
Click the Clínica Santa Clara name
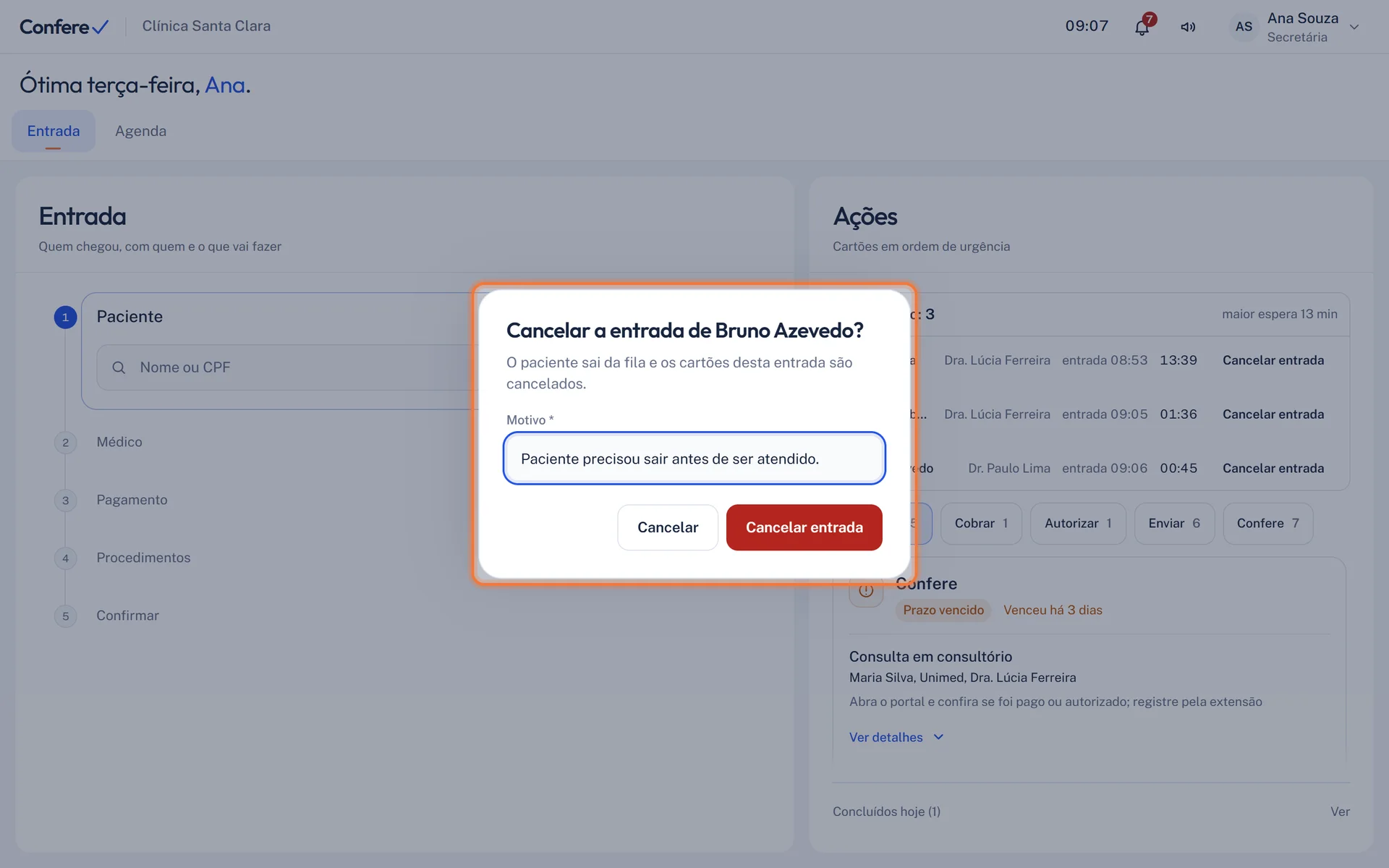[x=206, y=26]
